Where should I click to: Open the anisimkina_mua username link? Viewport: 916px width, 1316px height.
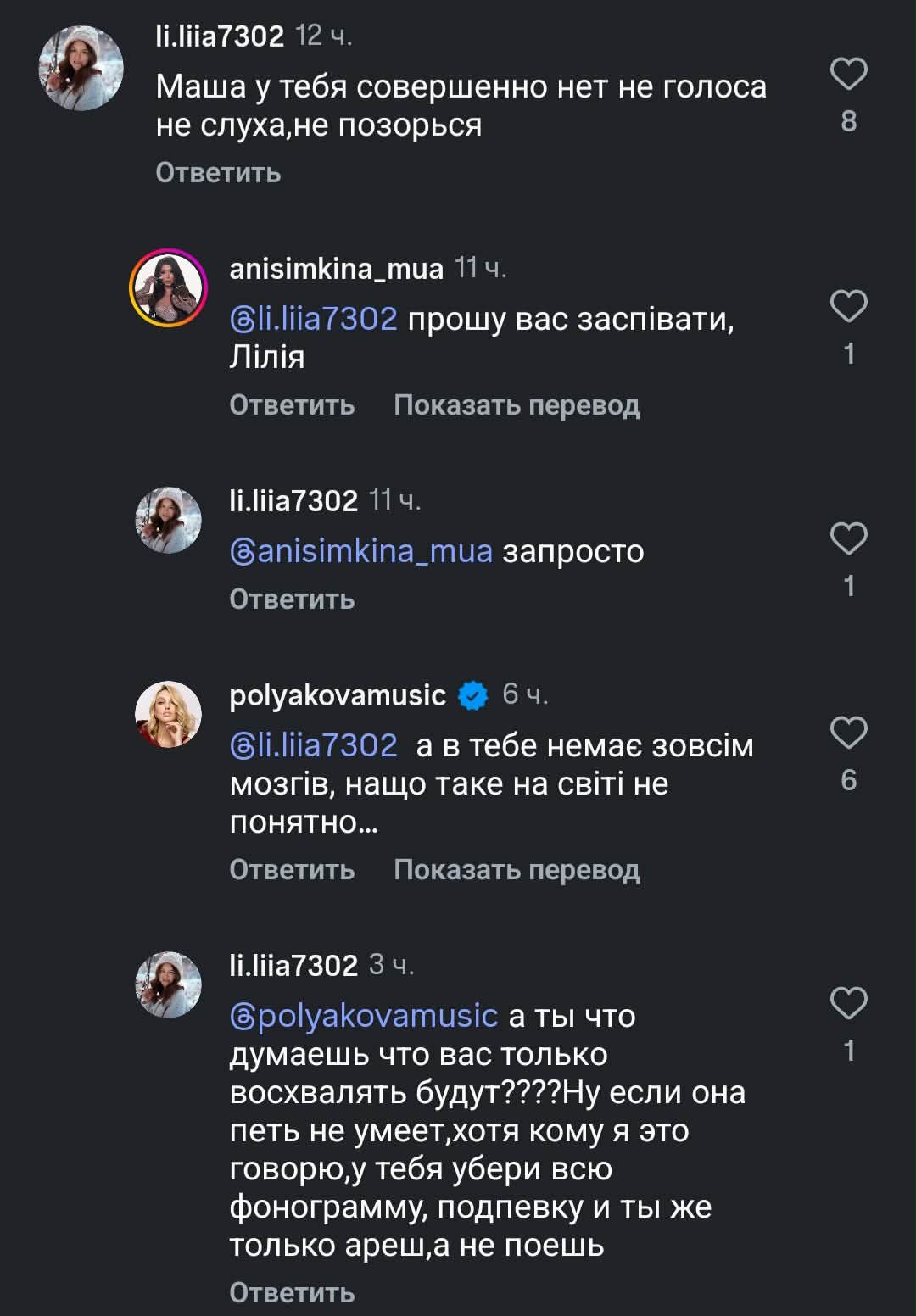pos(336,269)
